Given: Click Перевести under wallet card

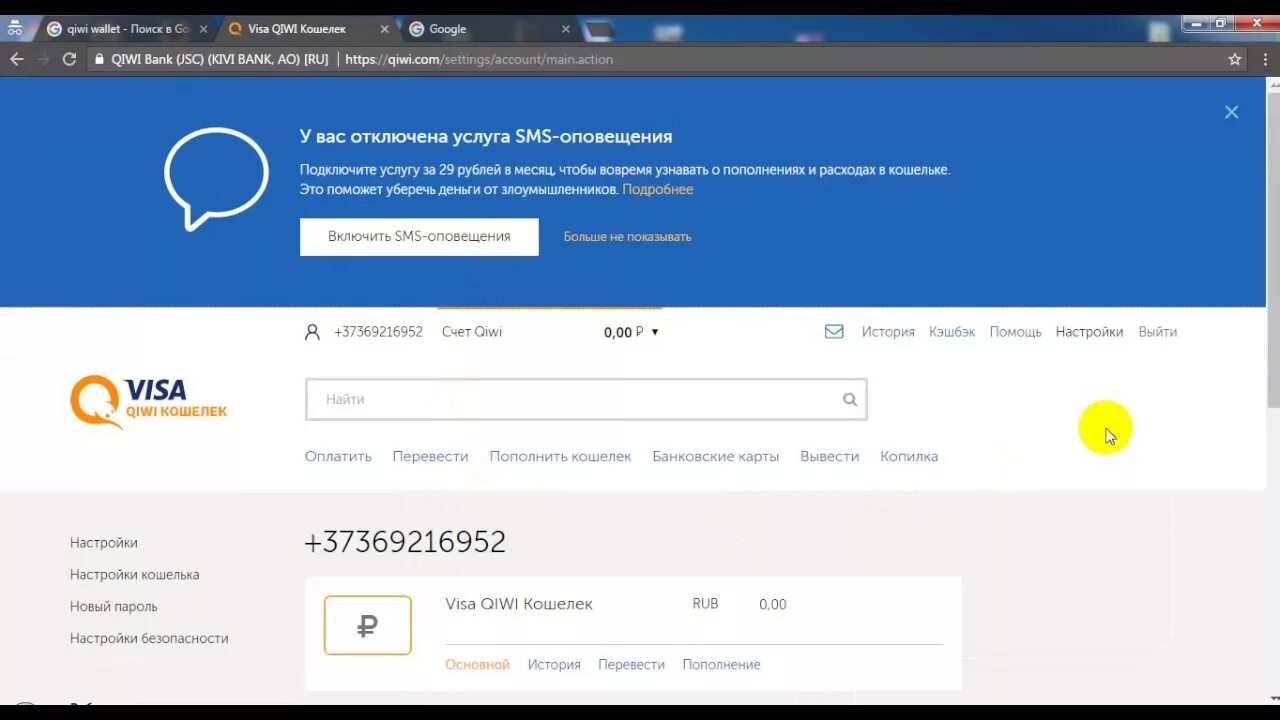Looking at the screenshot, I should [631, 665].
